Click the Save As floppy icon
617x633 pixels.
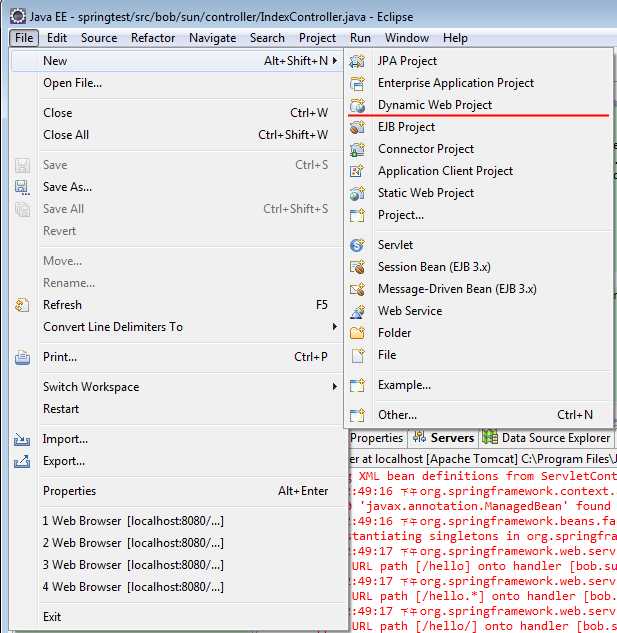click(x=22, y=187)
